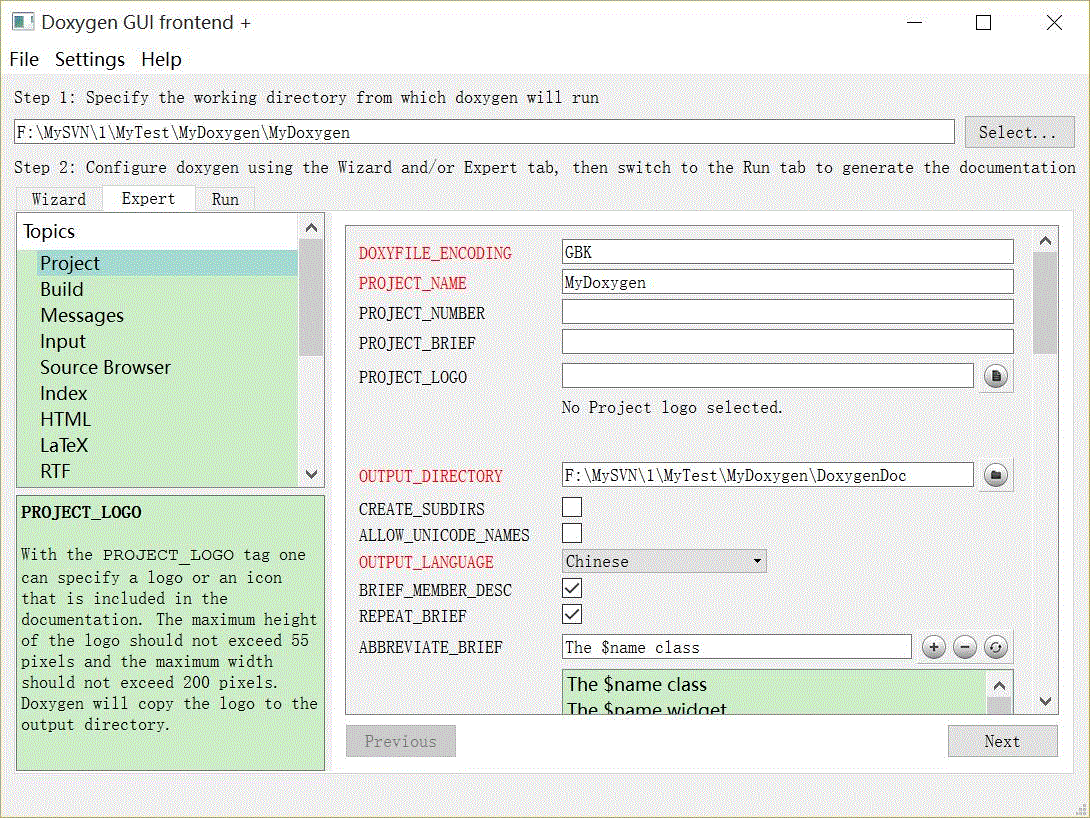
Task: Click the abbreviate list scroll-up arrow
Action: click(x=999, y=685)
